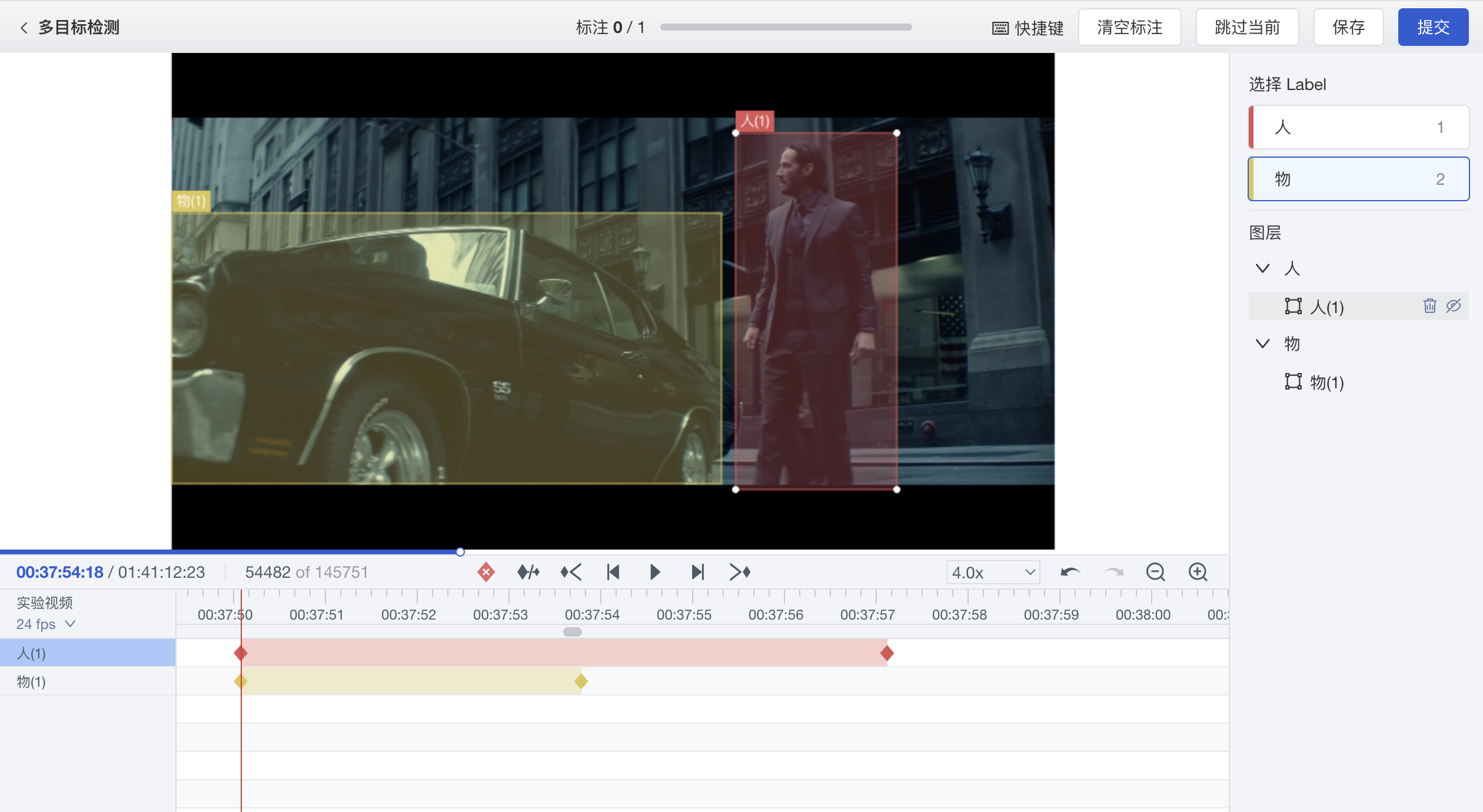Select the 物(1) layer item

point(1358,382)
